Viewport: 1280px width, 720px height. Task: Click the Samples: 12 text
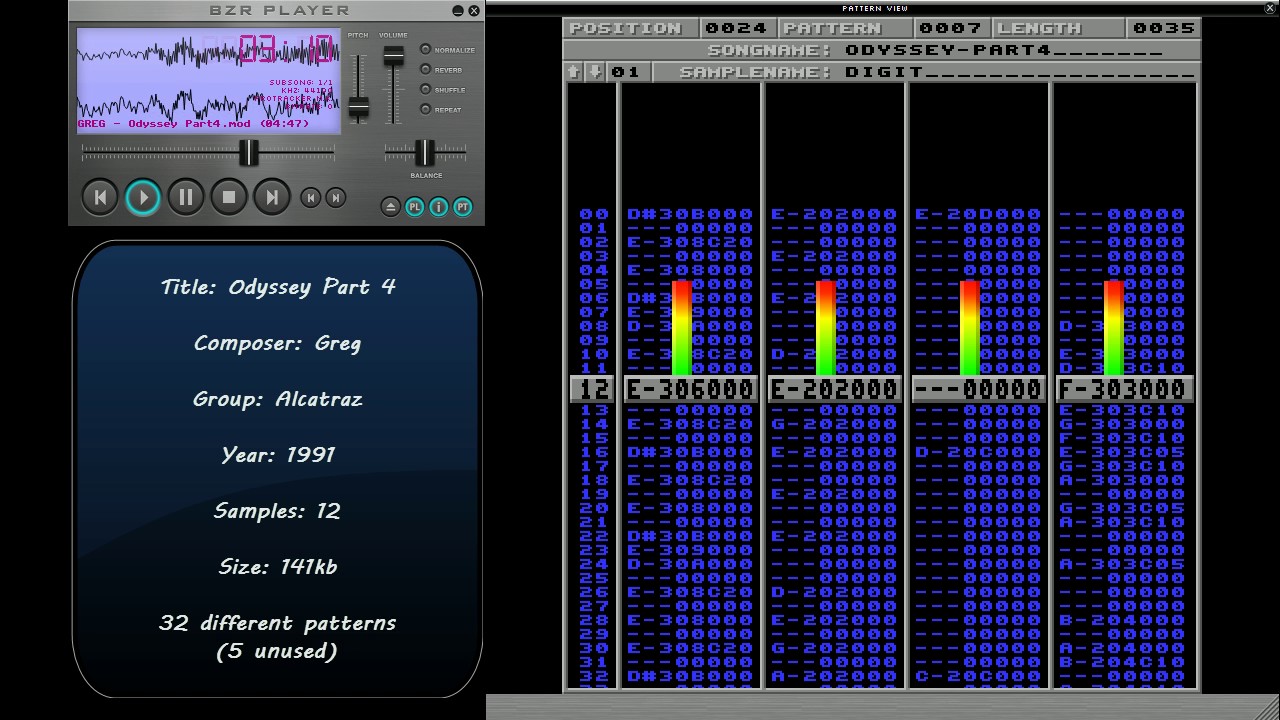(x=278, y=511)
